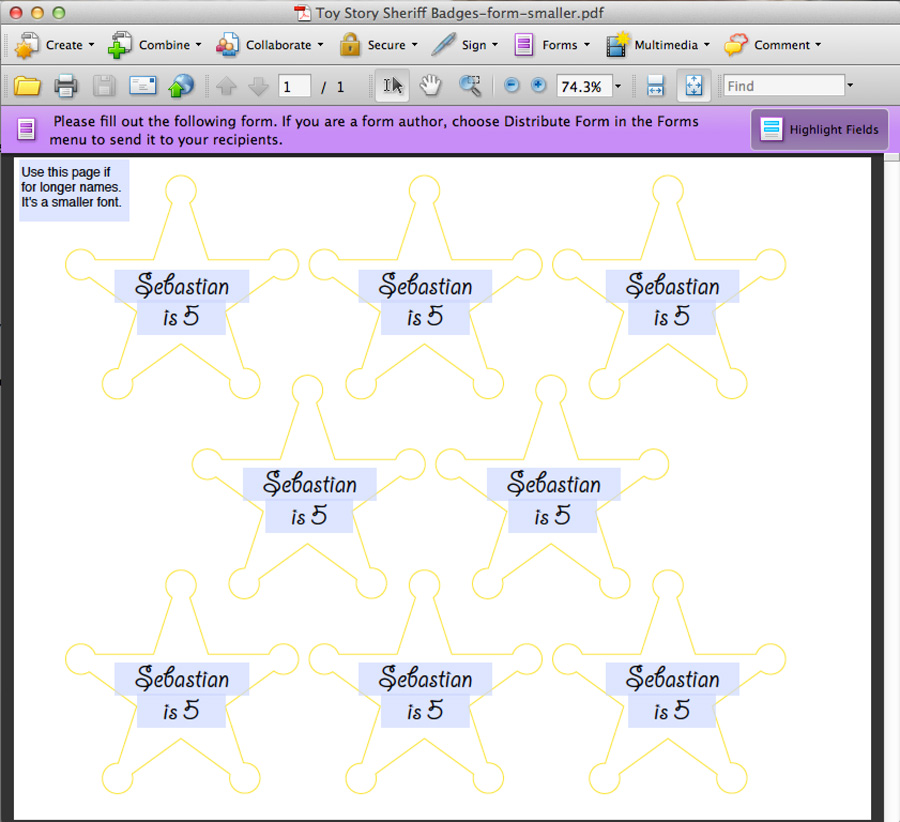Click the PDF document icon in title bar
900x822 pixels.
click(302, 13)
